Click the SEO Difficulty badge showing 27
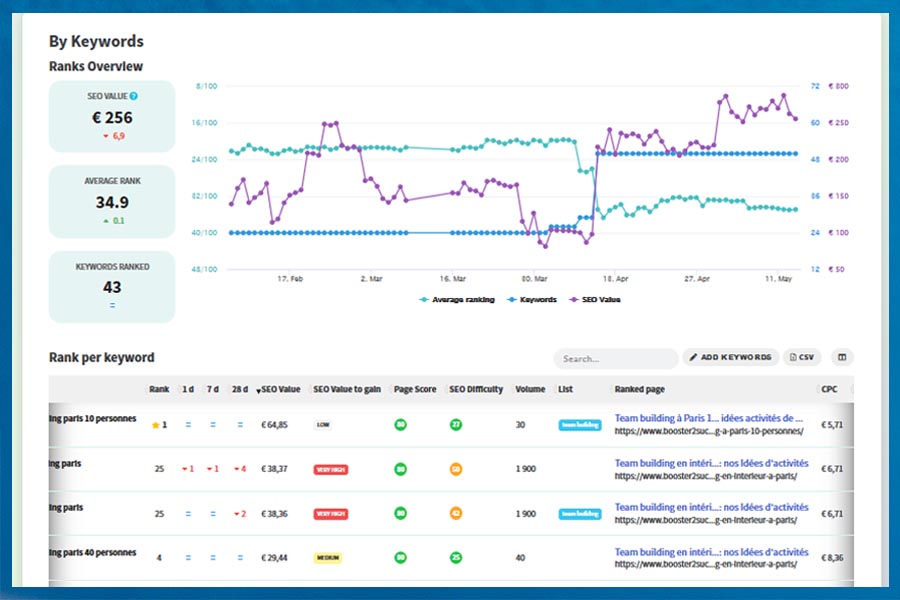 (x=455, y=425)
